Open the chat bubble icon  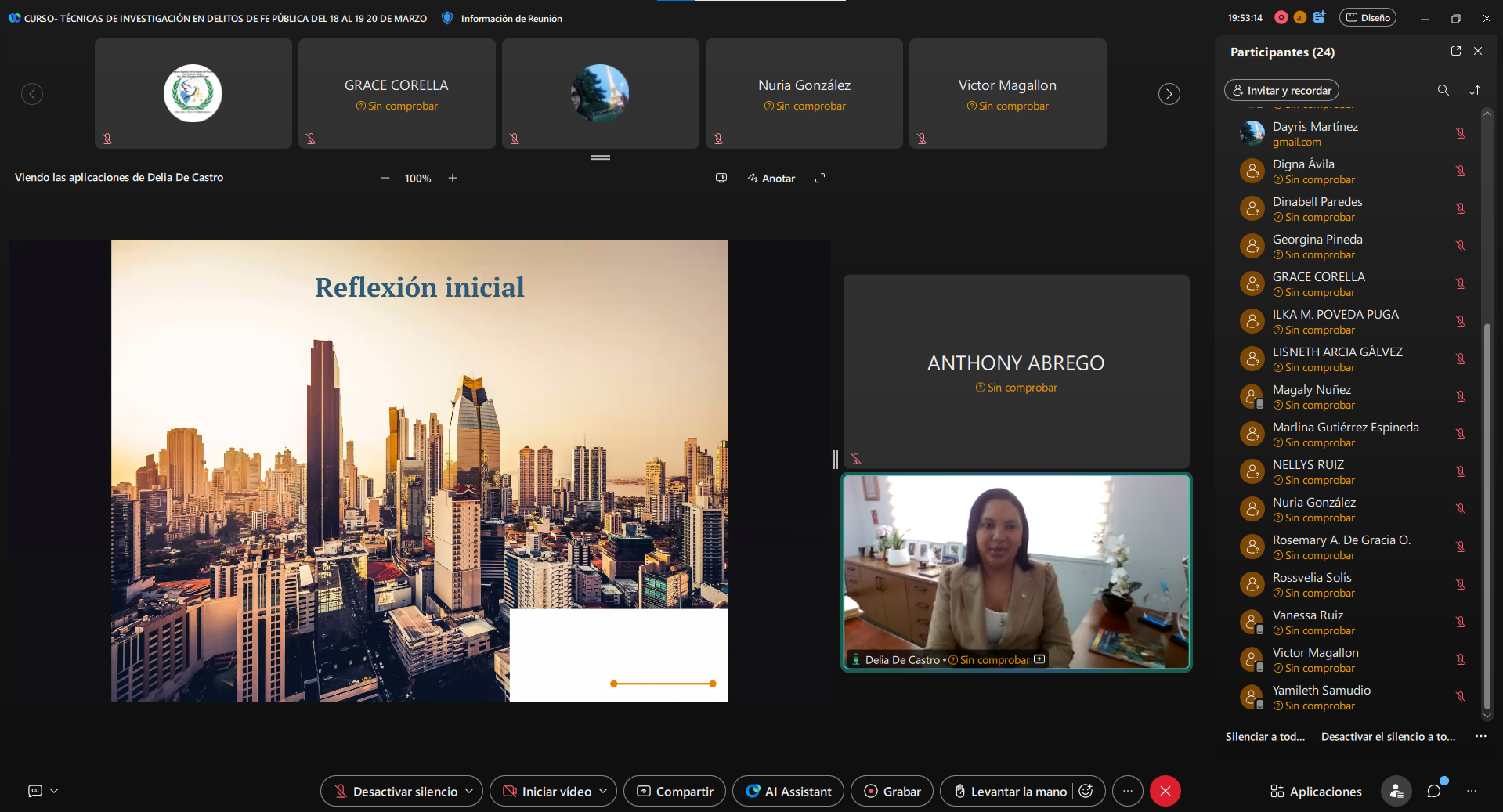point(1434,791)
